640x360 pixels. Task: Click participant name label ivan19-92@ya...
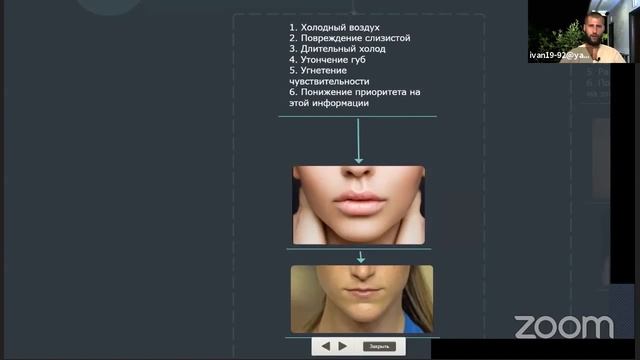click(x=559, y=56)
